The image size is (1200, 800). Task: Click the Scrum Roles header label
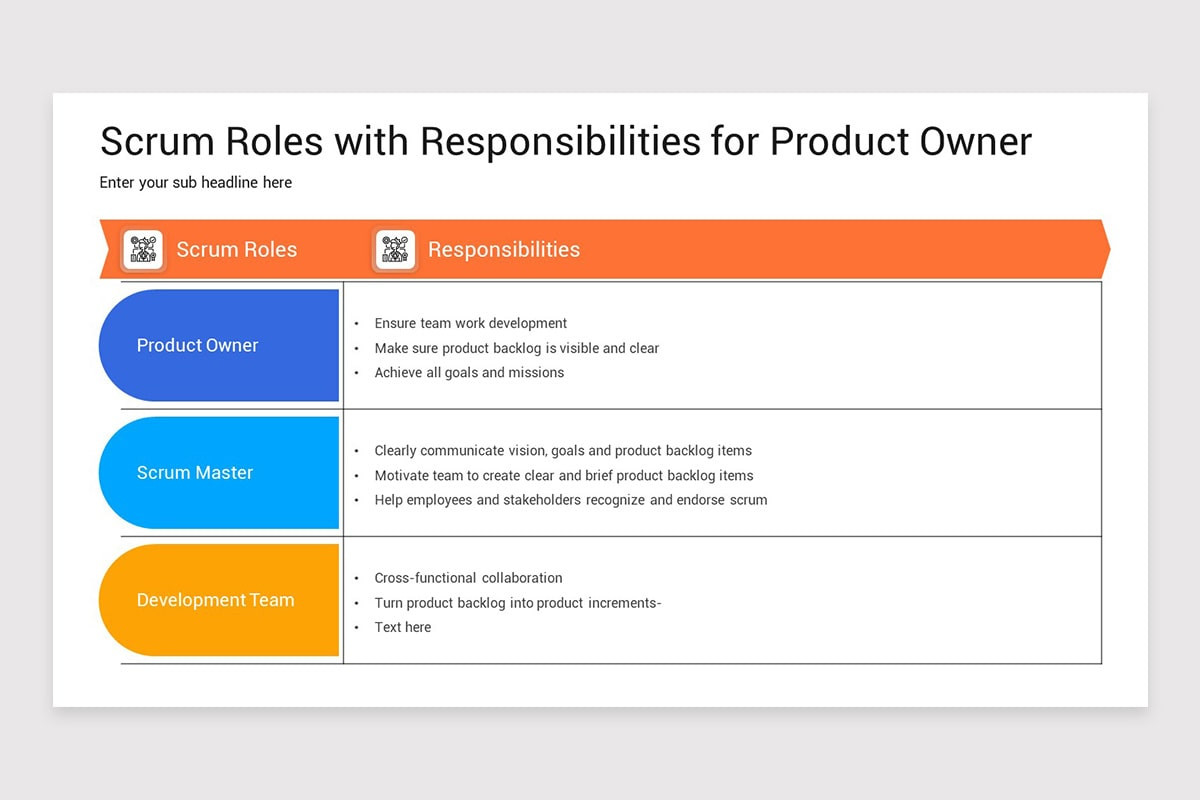click(236, 250)
